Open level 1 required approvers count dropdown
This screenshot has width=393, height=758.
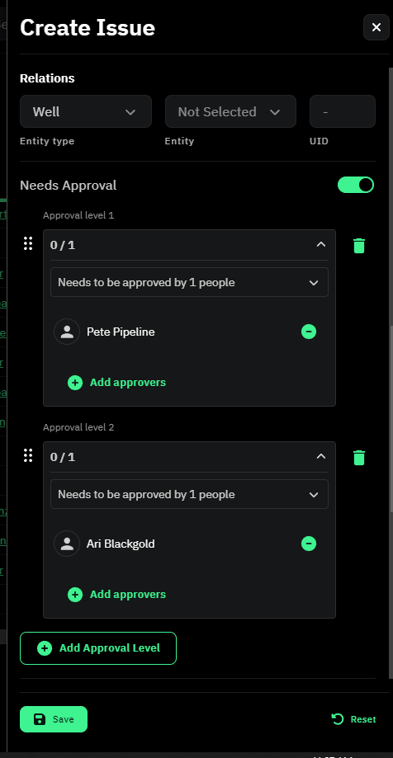click(189, 282)
